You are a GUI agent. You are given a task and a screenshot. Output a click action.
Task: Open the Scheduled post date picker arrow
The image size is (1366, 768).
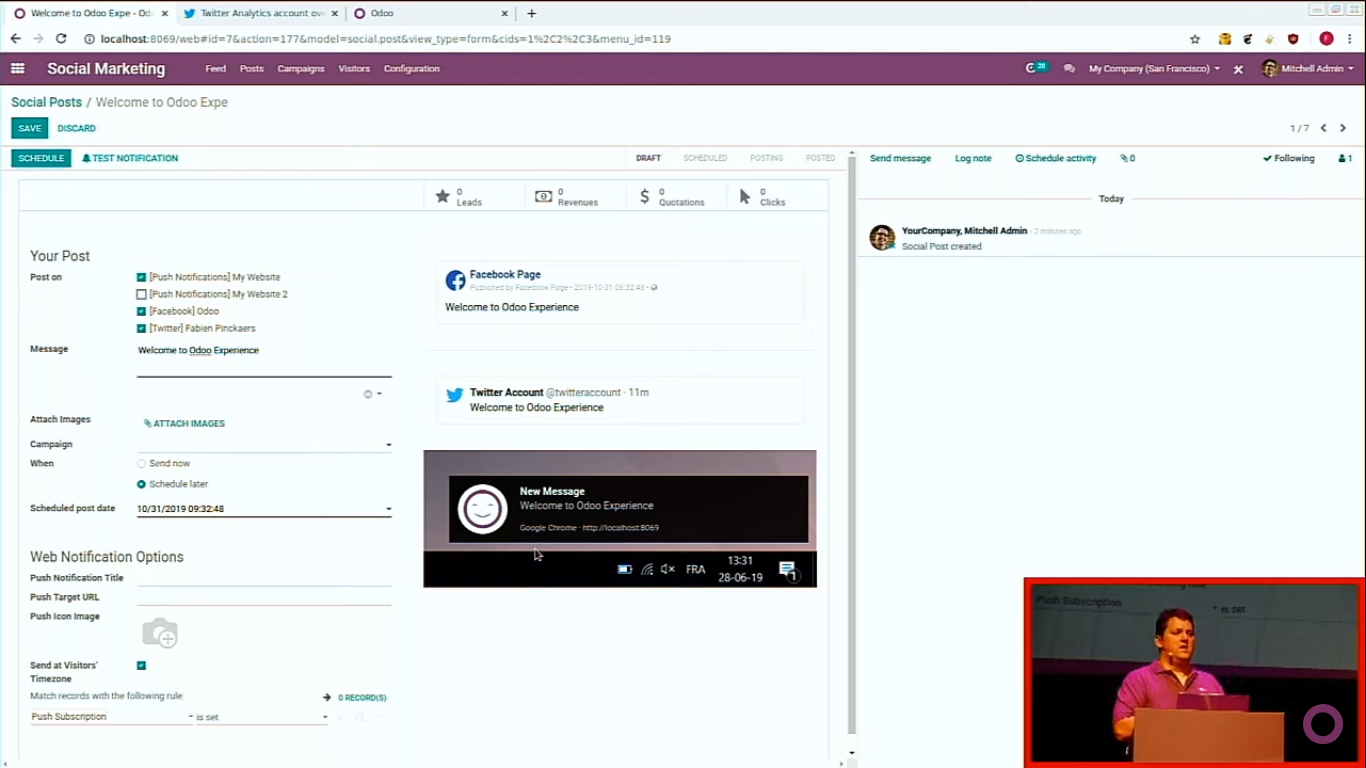[388, 509]
